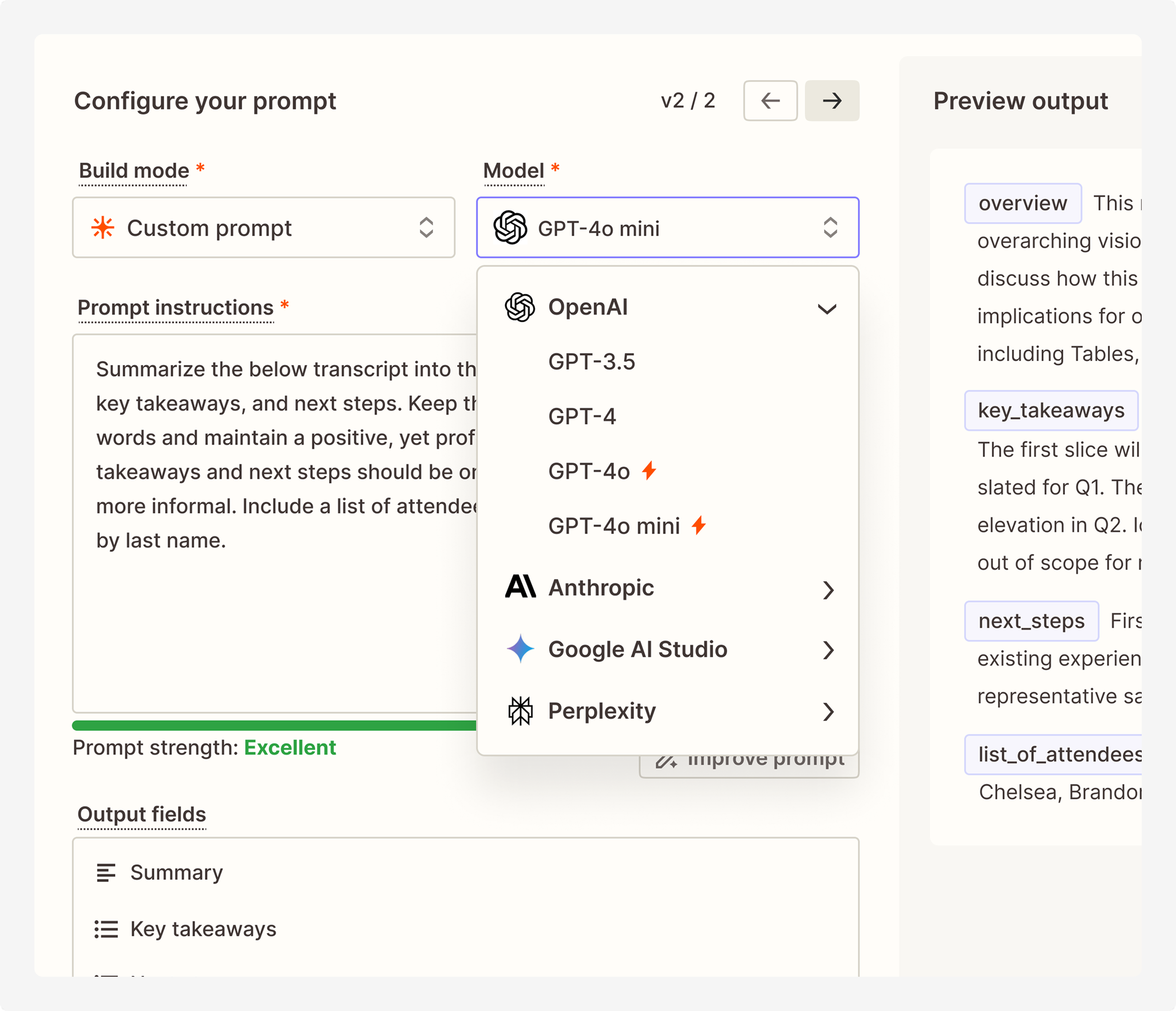This screenshot has width=1176, height=1011.
Task: Collapse the OpenAI provider group chevron
Action: [827, 308]
